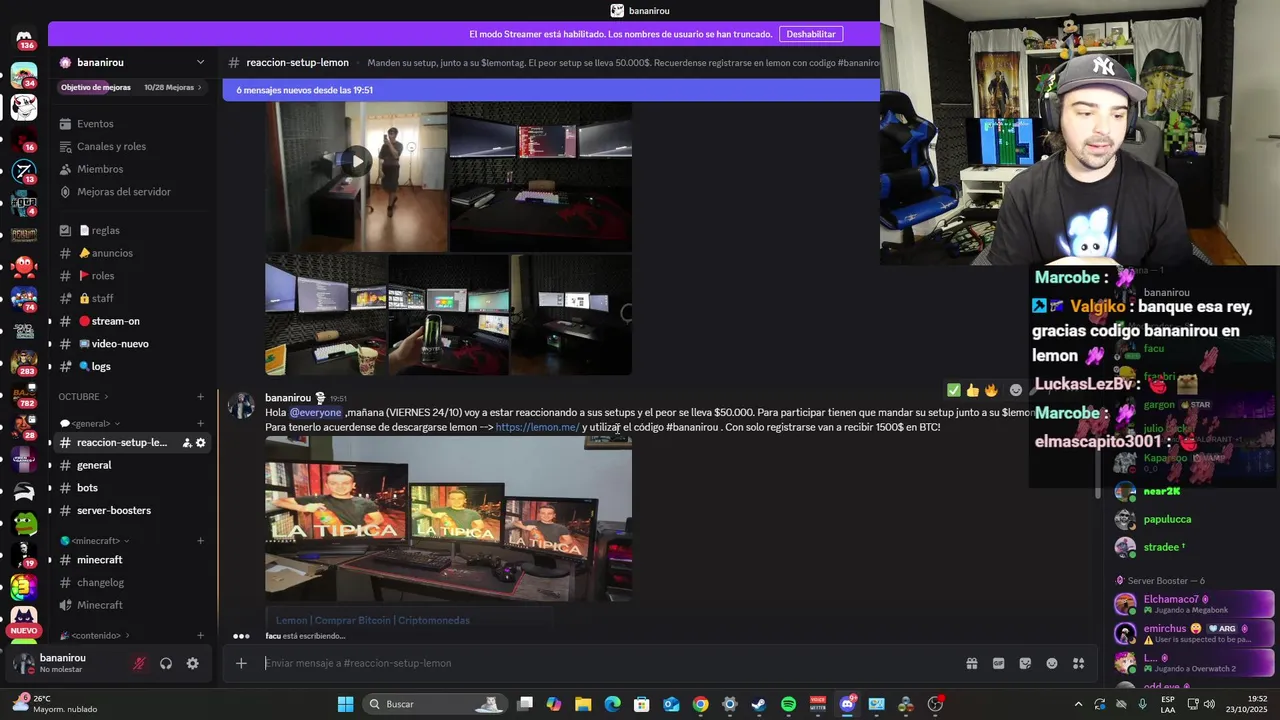Viewport: 1280px width, 720px height.
Task: Go to server-boosters channel
Action: [x=132, y=510]
